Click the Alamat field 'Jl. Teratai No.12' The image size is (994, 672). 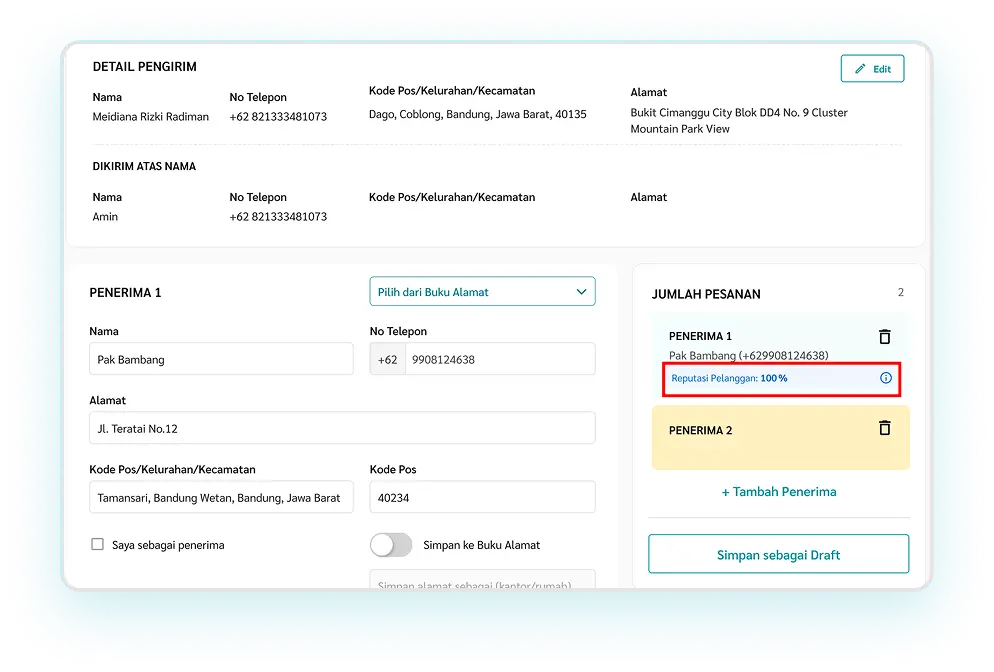(x=342, y=428)
